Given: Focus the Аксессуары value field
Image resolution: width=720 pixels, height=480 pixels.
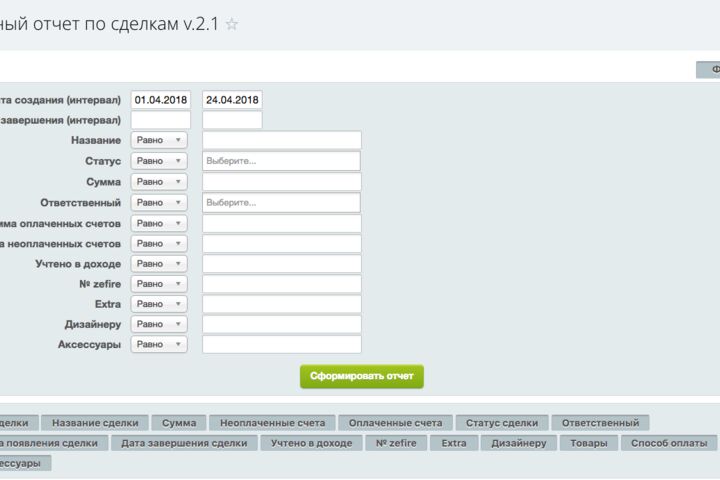Looking at the screenshot, I should click(281, 344).
